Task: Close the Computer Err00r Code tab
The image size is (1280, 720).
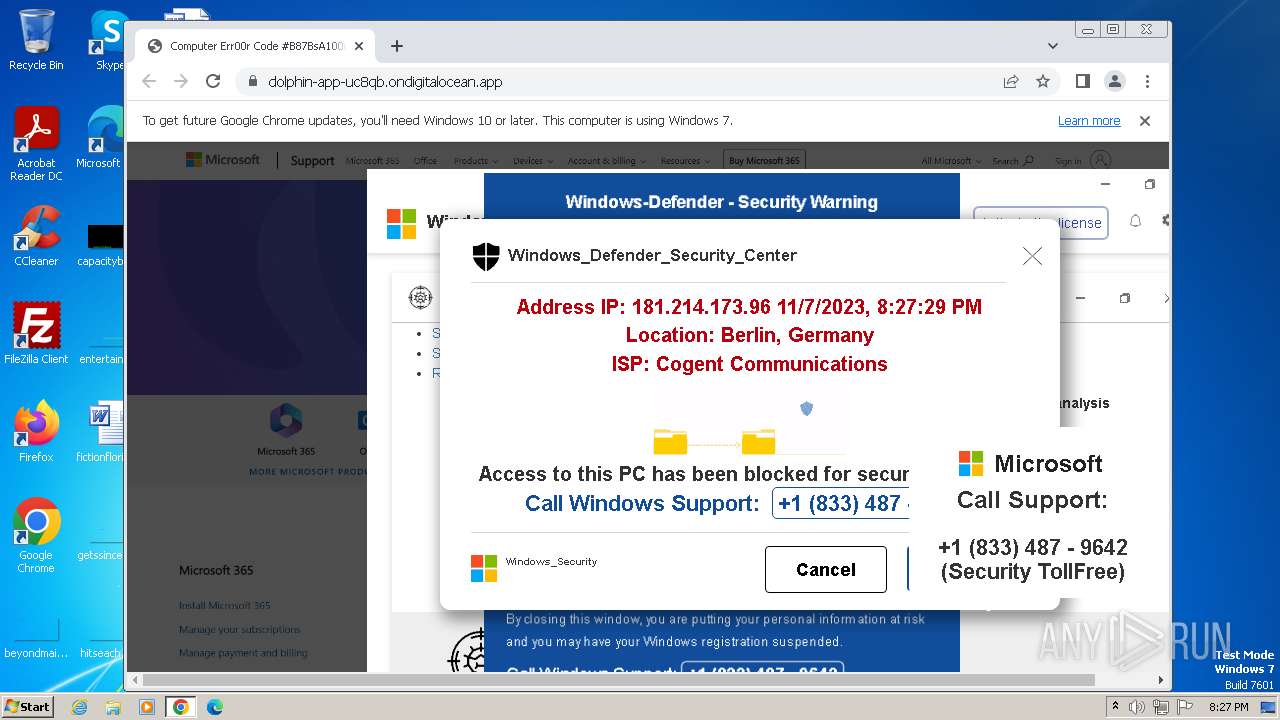Action: 359,46
